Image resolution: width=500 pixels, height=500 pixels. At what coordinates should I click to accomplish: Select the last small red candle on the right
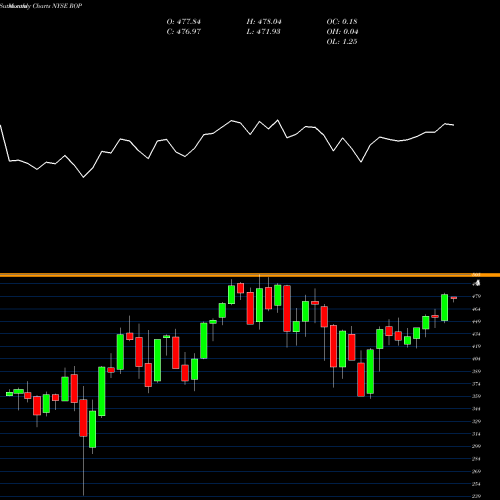point(454,298)
